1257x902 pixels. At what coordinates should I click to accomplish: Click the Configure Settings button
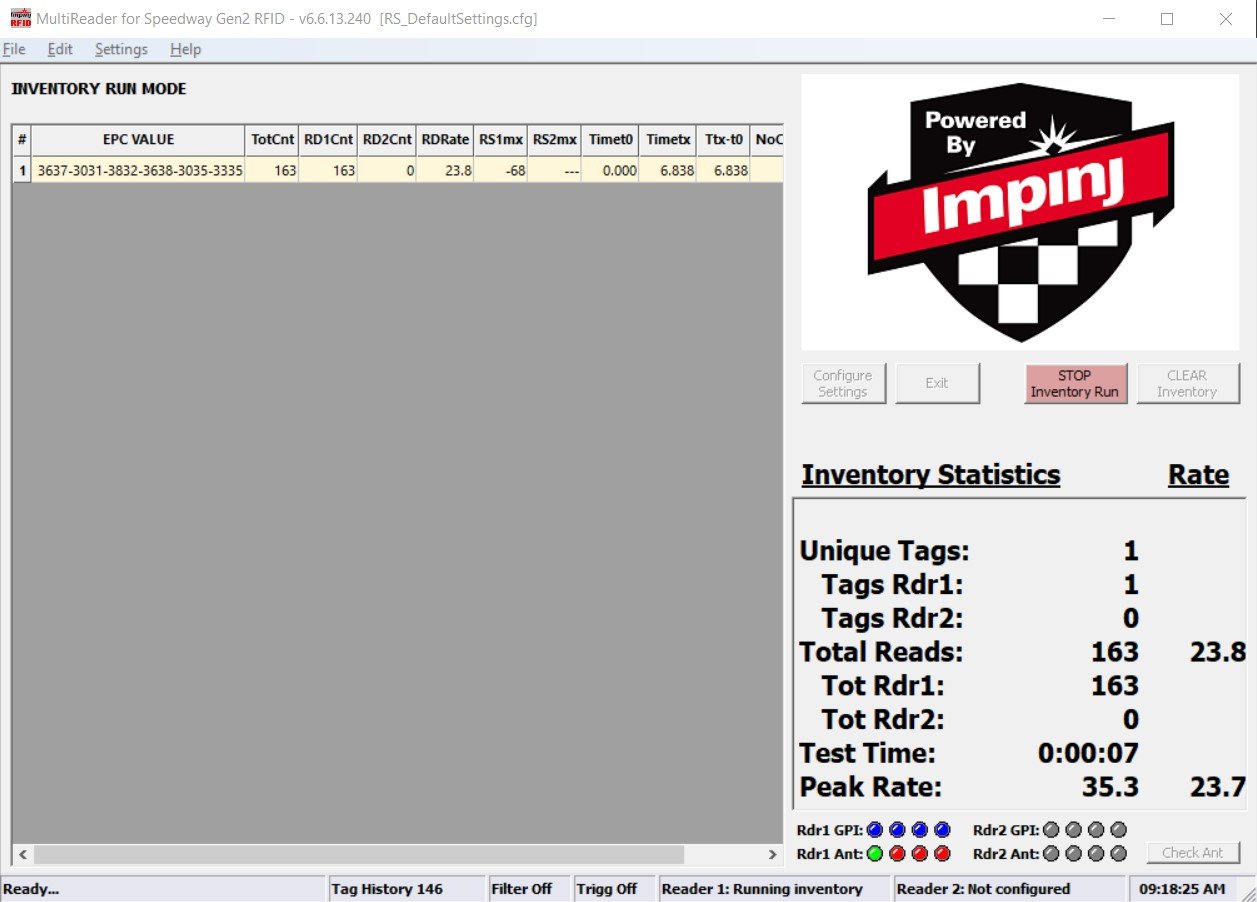click(843, 383)
